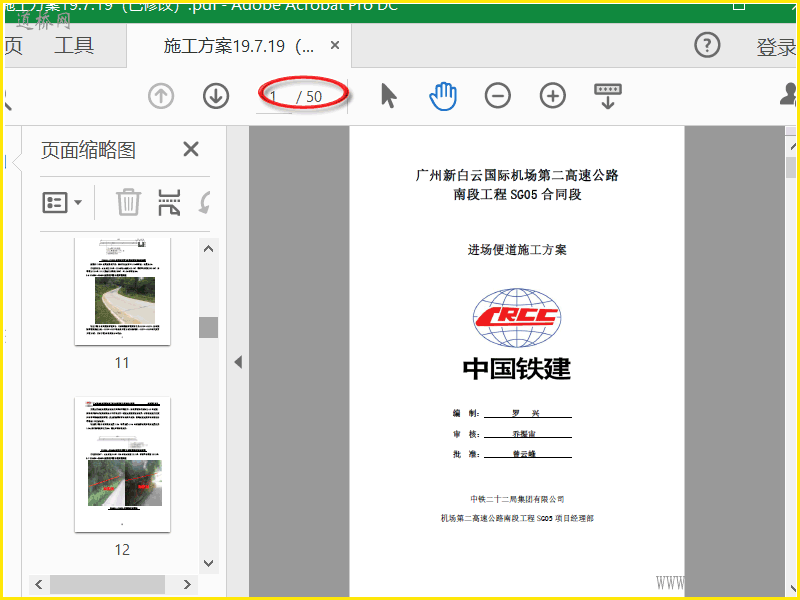Image resolution: width=800 pixels, height=600 pixels.
Task: Zoom out with the minus icon
Action: (x=498, y=96)
